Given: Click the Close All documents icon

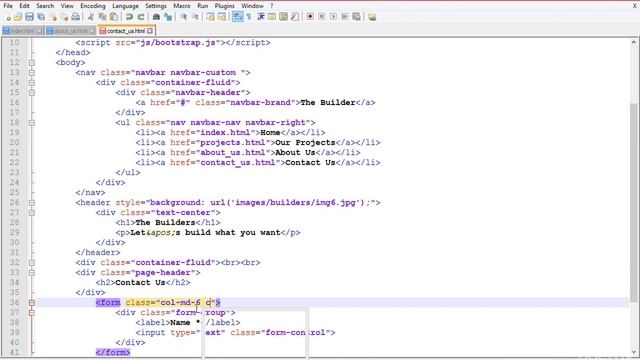Looking at the screenshot, I should pos(64,17).
